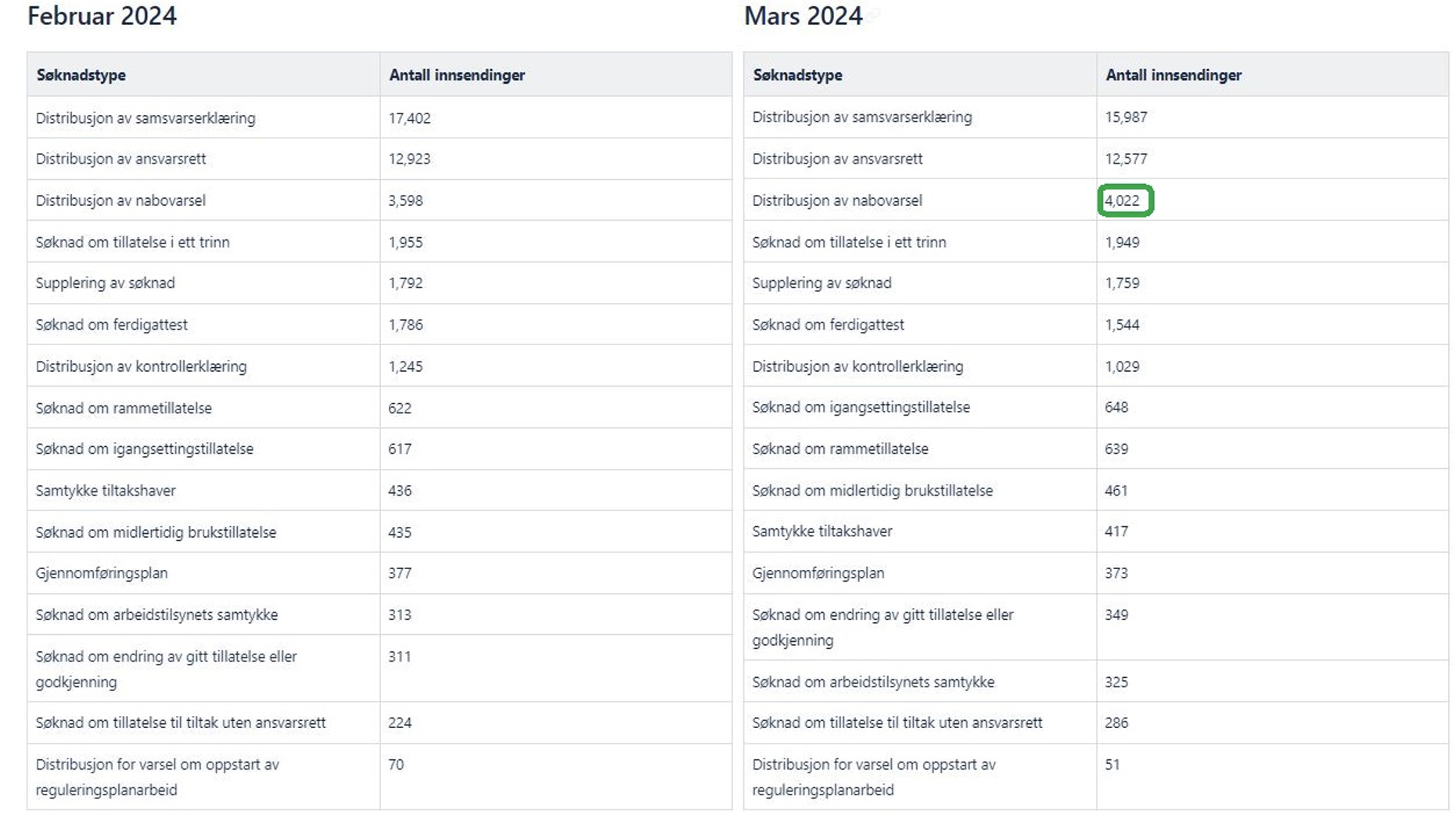This screenshot has width=1456, height=836.
Task: Click the value 435 in Februar
Action: [400, 532]
